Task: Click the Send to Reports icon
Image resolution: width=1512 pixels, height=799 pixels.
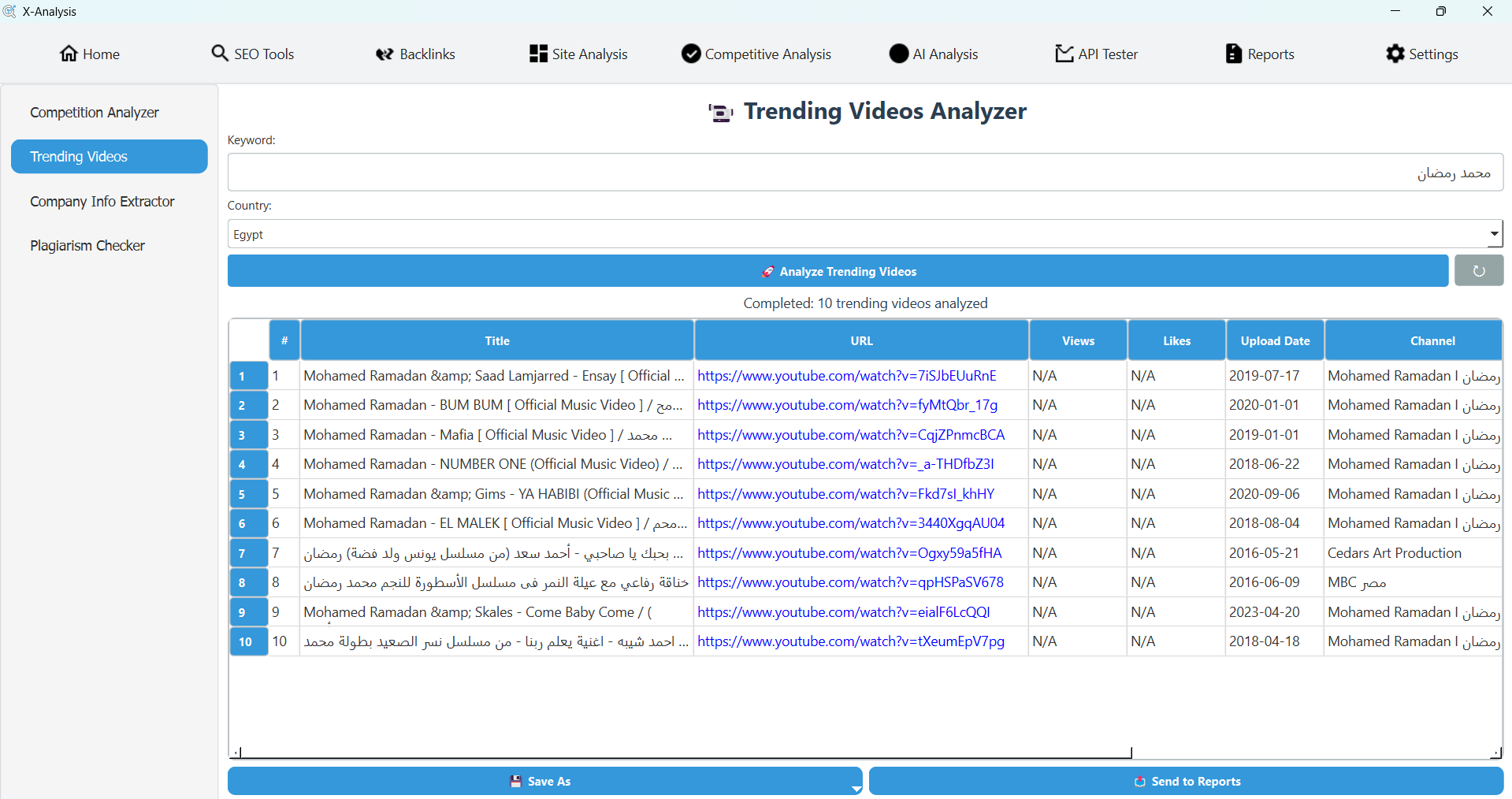Action: coord(1140,782)
